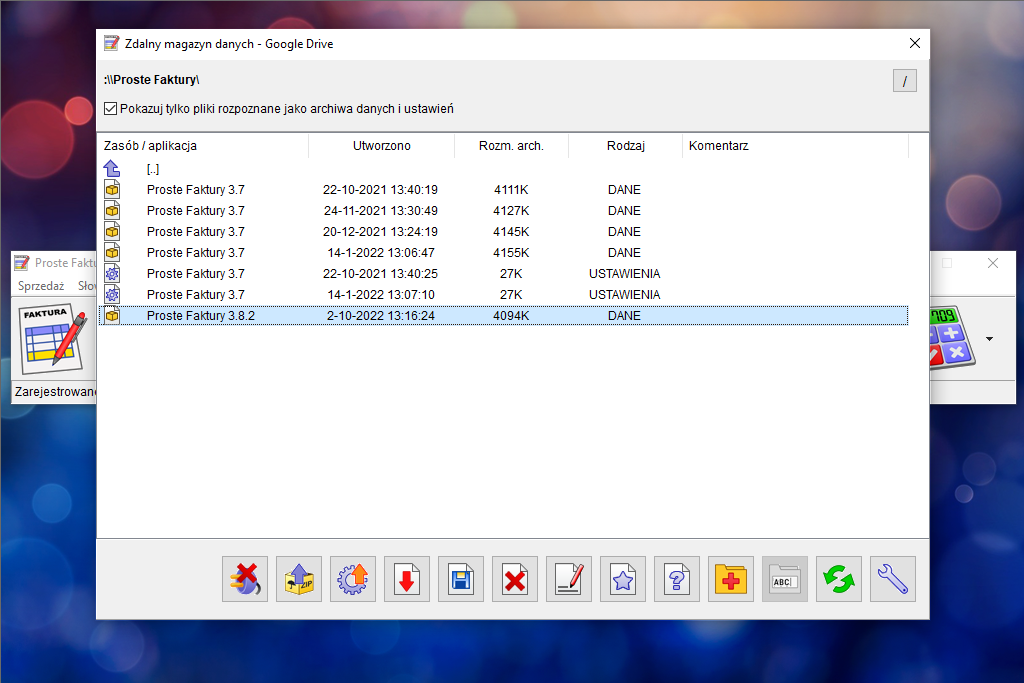
Task: Click the disconnect from remote storage icon
Action: (245, 579)
